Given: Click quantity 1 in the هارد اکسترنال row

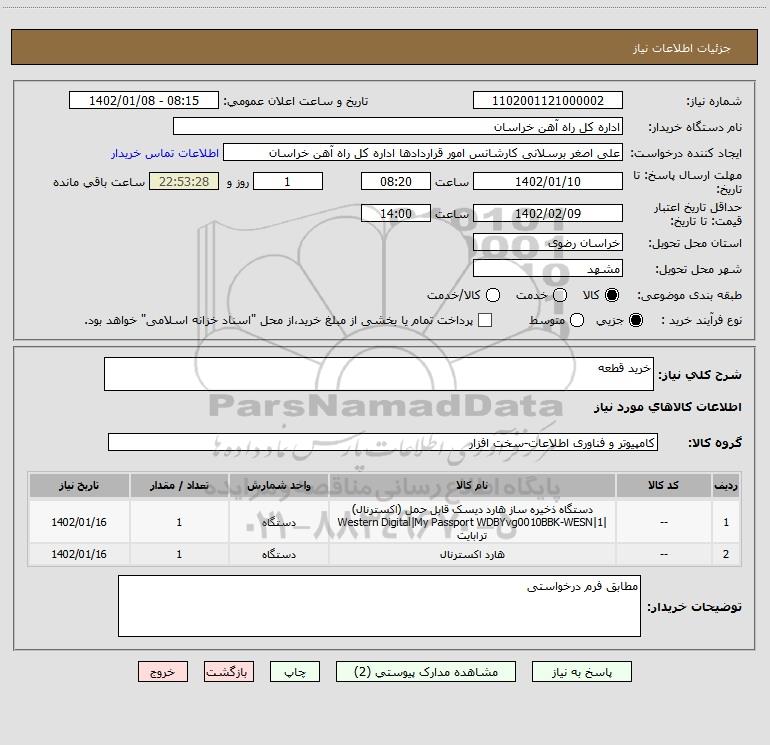Looking at the screenshot, I should [179, 554].
